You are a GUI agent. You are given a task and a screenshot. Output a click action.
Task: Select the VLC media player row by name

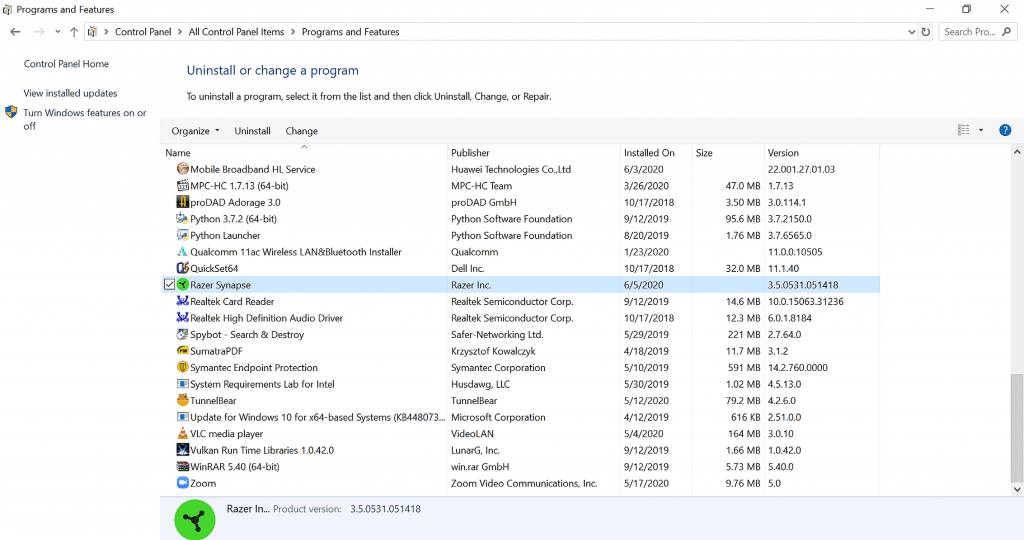(x=226, y=434)
